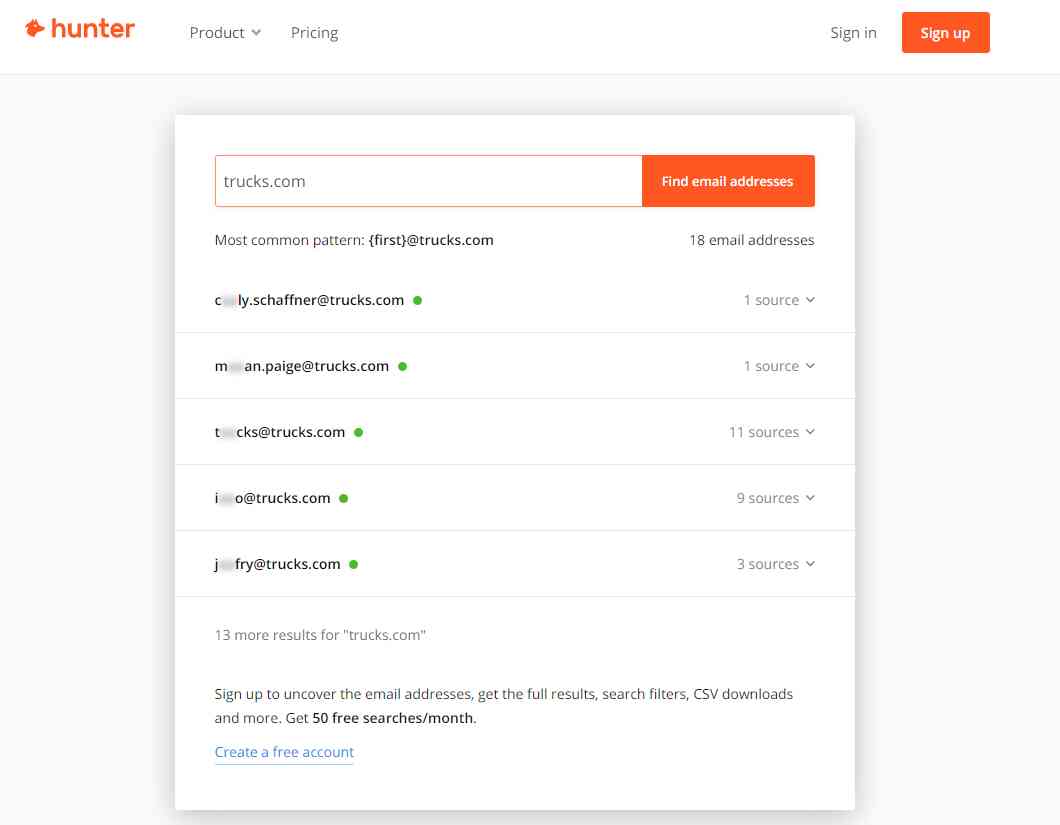Image resolution: width=1060 pixels, height=825 pixels.
Task: Expand the 1 source dropdown for paige email
Action: click(781, 366)
